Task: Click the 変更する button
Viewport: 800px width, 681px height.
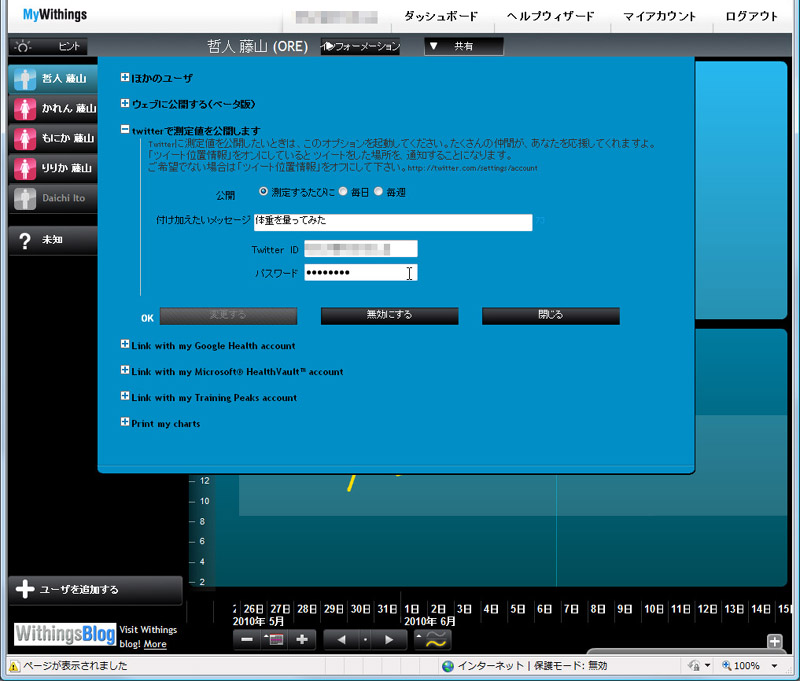Action: click(228, 315)
